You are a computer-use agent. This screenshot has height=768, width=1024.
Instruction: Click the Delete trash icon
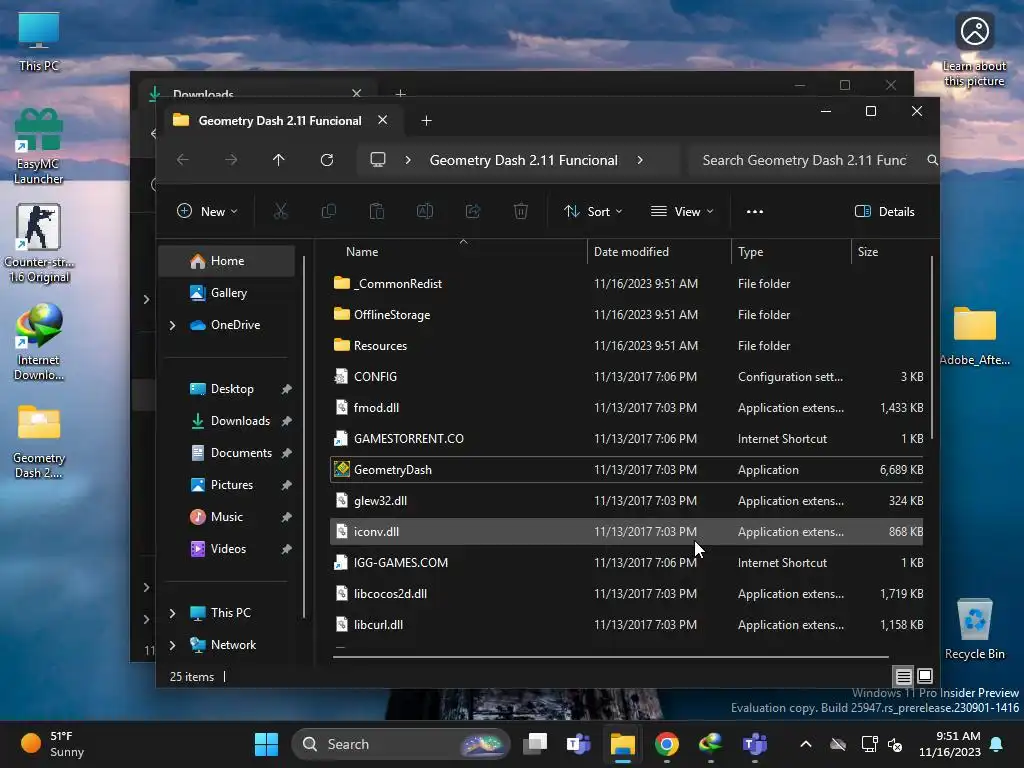coord(520,212)
